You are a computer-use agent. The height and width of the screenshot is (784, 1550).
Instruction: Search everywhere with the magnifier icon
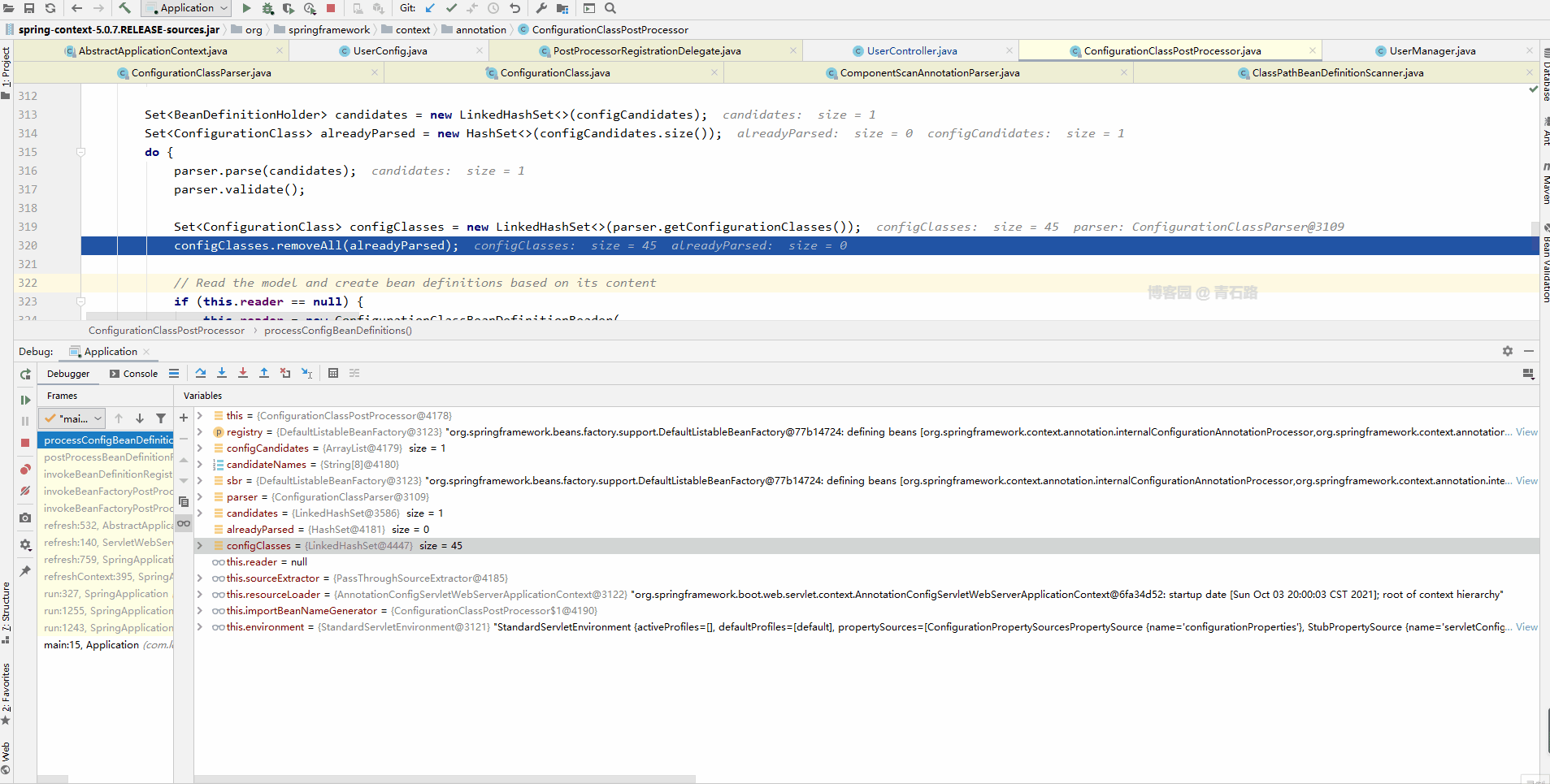(x=610, y=8)
